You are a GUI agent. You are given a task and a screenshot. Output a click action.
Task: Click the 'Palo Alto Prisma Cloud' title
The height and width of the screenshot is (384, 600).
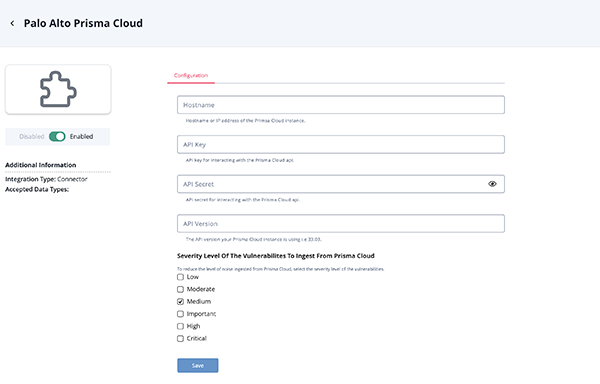pyautogui.click(x=83, y=23)
